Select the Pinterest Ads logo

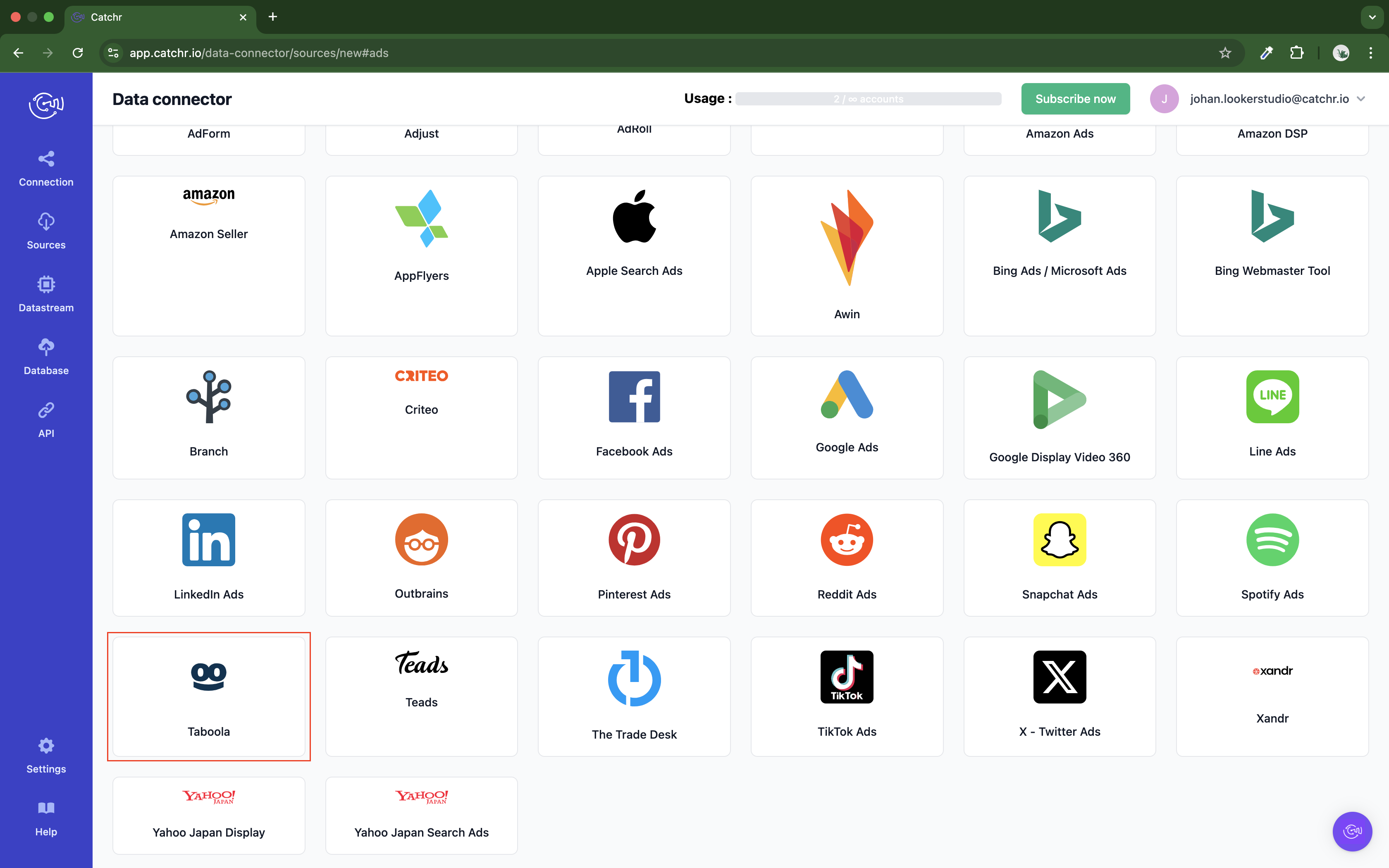click(634, 540)
